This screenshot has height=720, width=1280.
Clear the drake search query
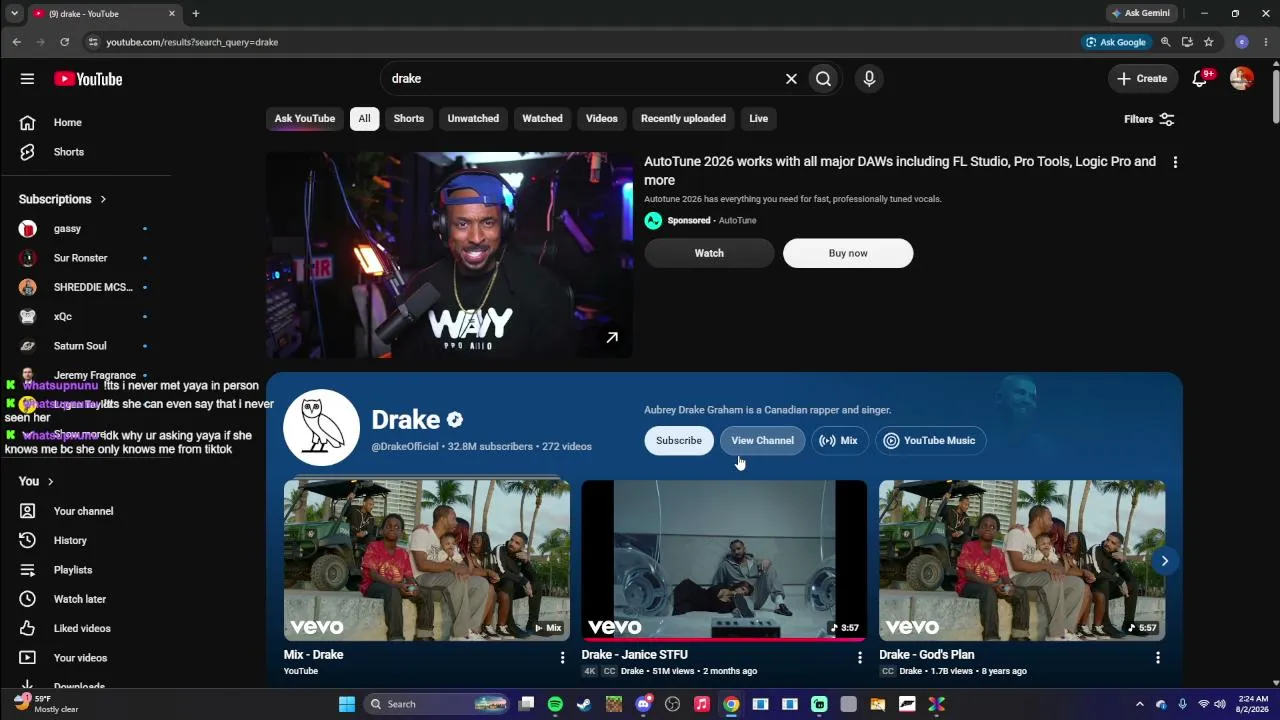tap(791, 79)
